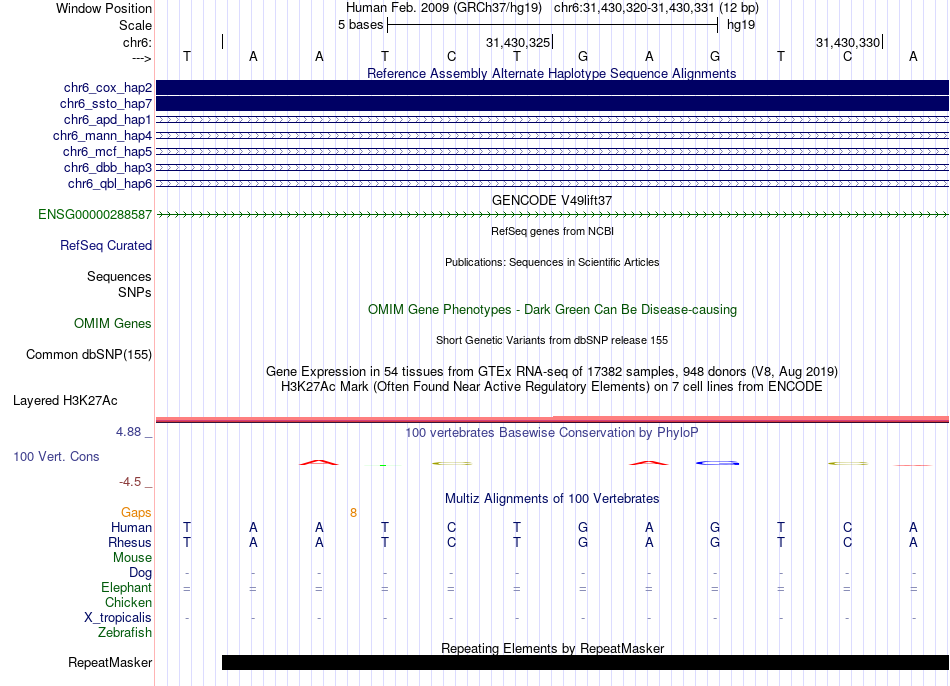
Task: Select the chr6_apd_hap1 alignment label
Action: [x=108, y=119]
